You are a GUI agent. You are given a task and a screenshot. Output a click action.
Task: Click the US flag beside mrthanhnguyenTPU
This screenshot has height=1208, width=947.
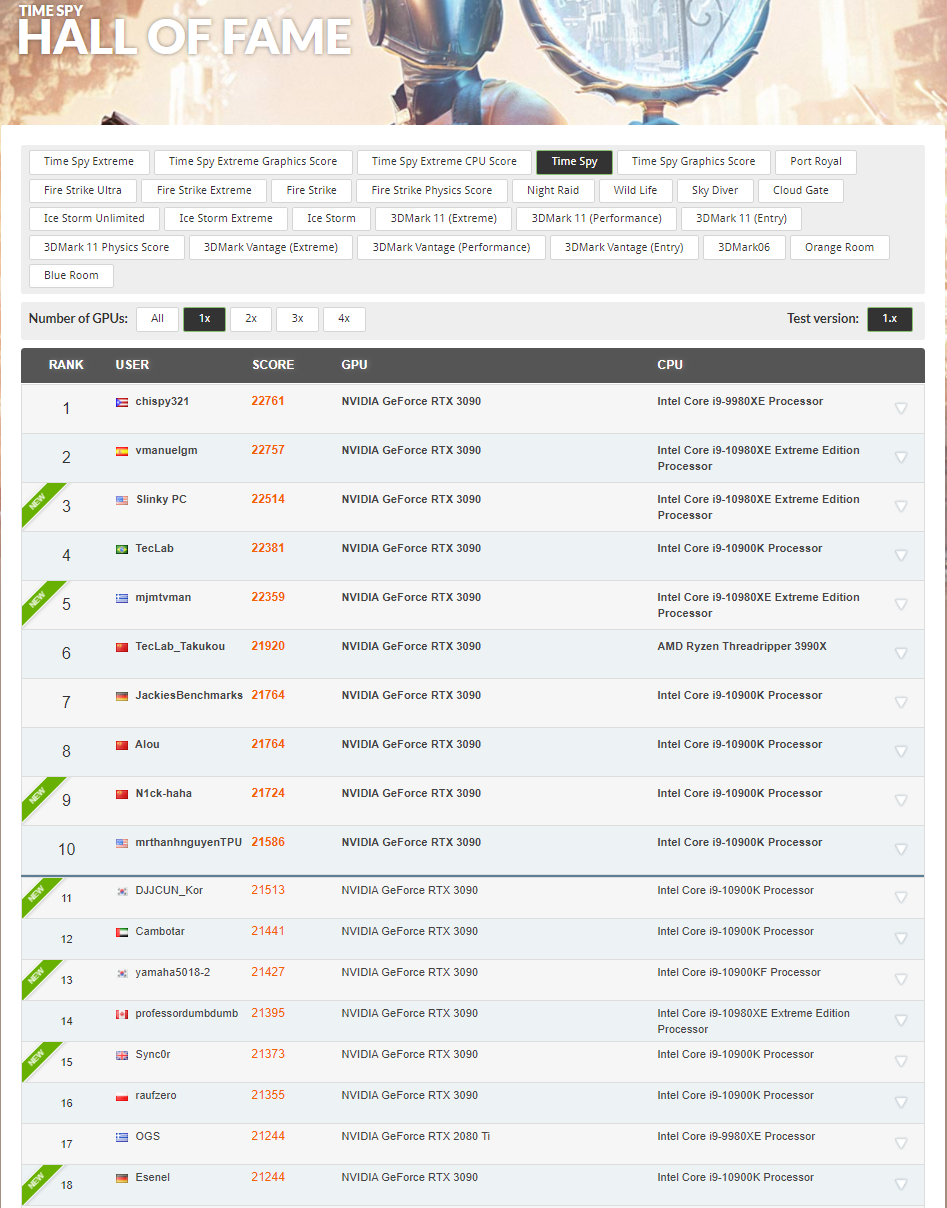(x=122, y=843)
